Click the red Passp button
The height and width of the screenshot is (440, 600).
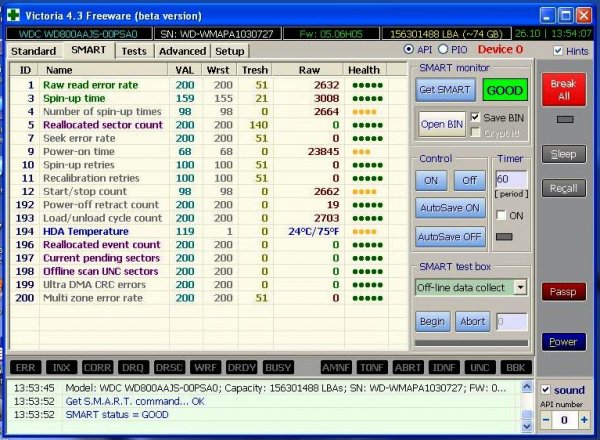click(x=564, y=292)
